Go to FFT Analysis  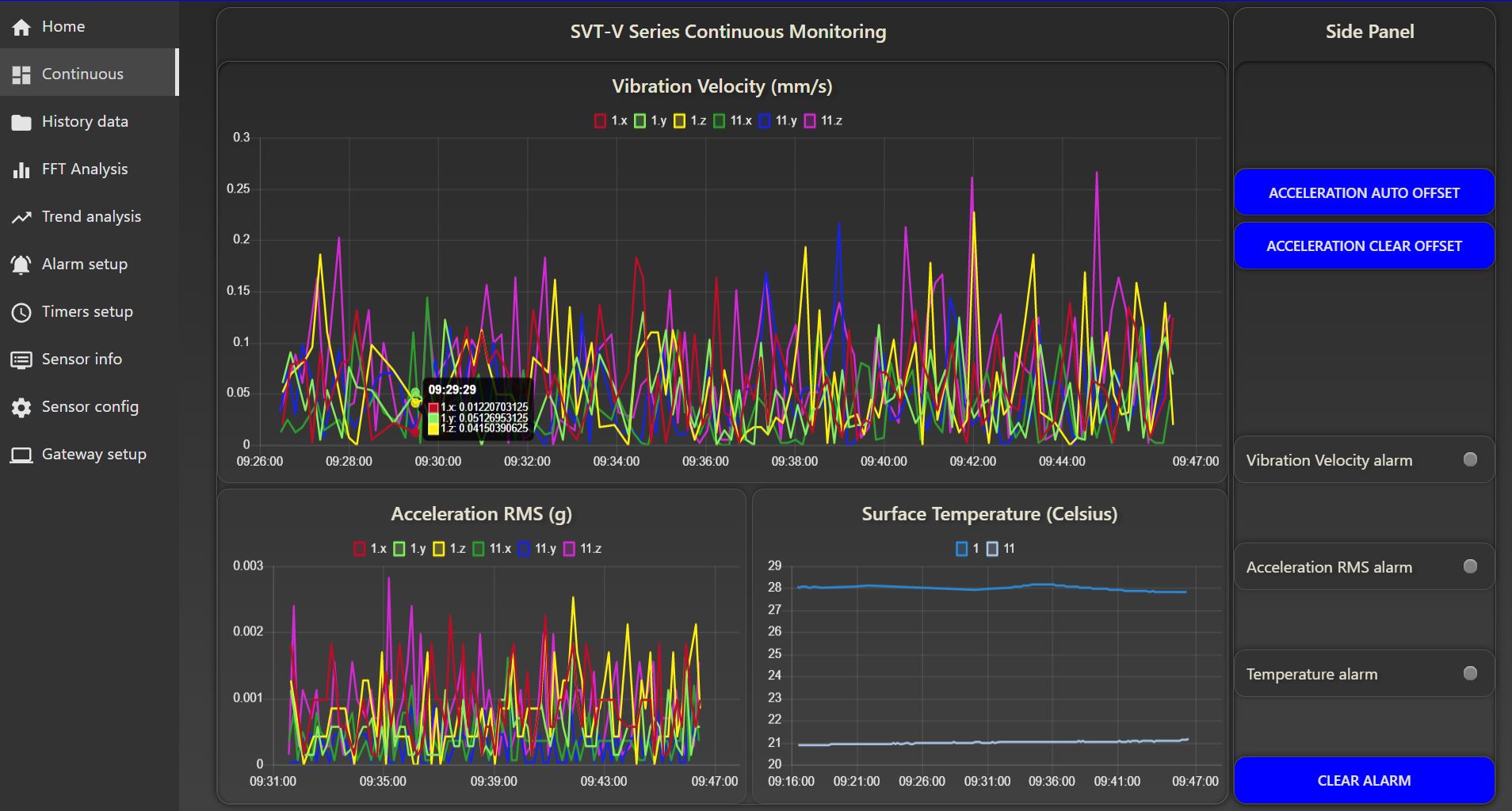90,169
